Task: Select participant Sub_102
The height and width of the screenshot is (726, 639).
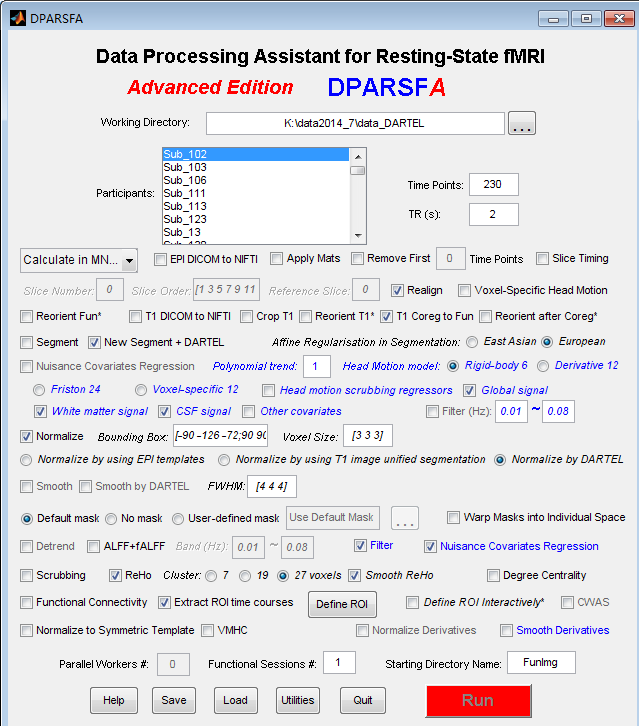Action: point(256,154)
